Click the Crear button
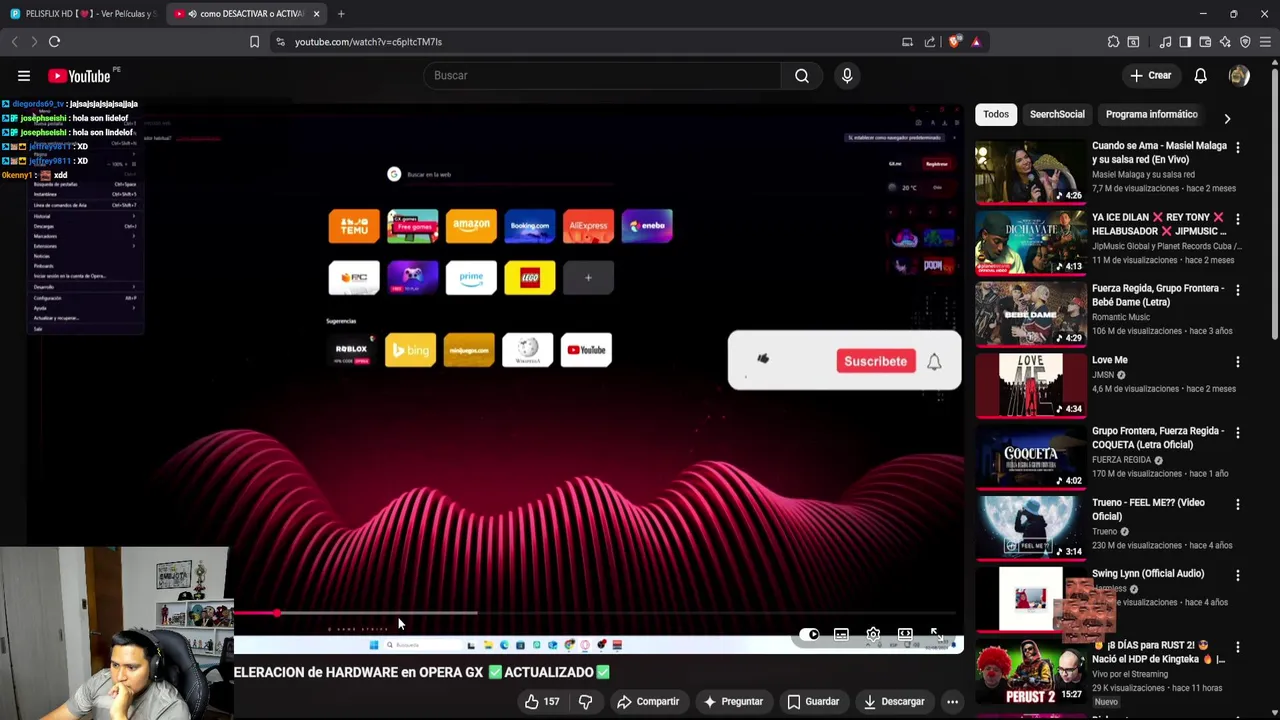Image resolution: width=1280 pixels, height=720 pixels. pos(1150,75)
